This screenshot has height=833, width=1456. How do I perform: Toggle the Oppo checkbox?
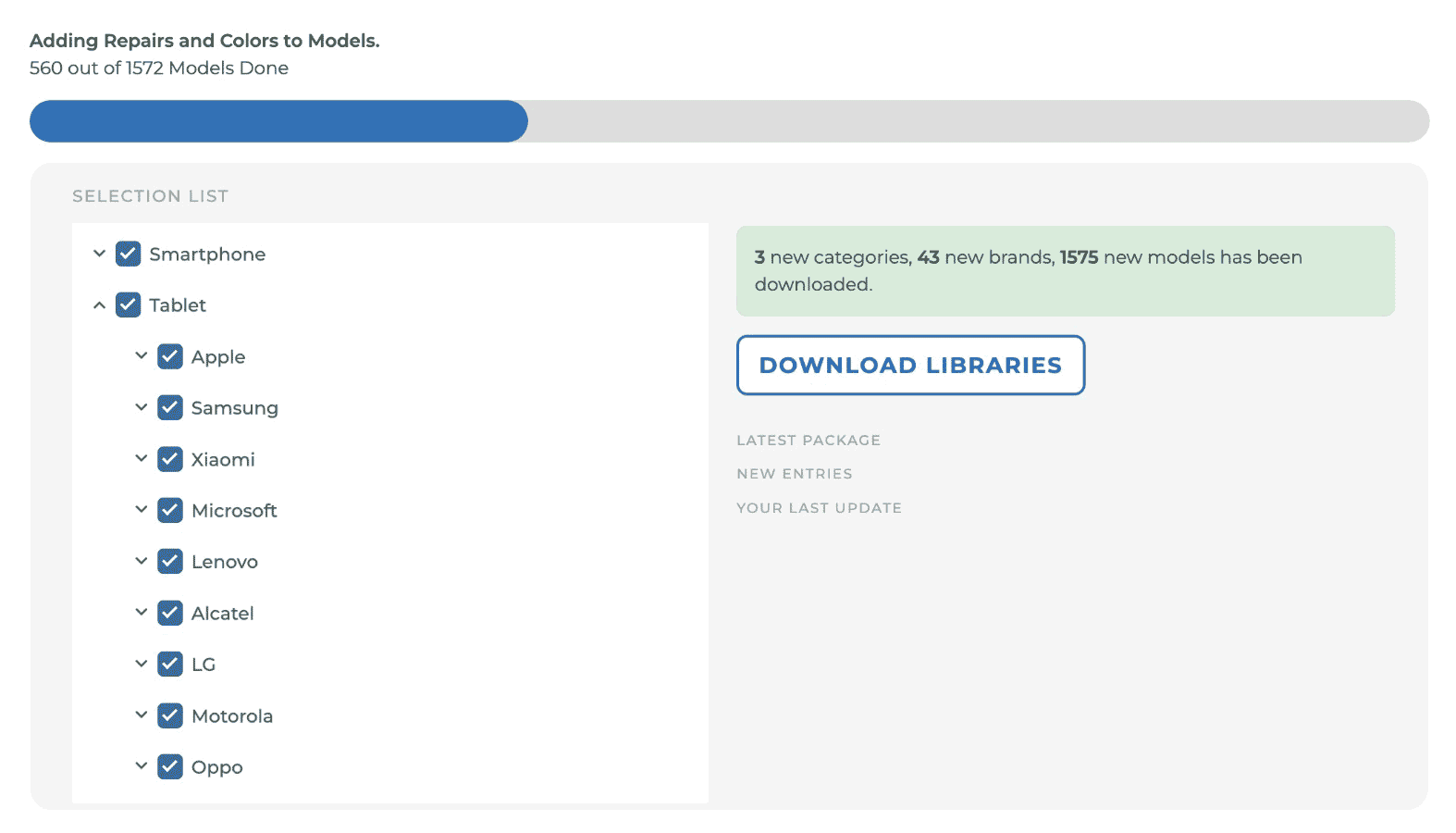[170, 766]
